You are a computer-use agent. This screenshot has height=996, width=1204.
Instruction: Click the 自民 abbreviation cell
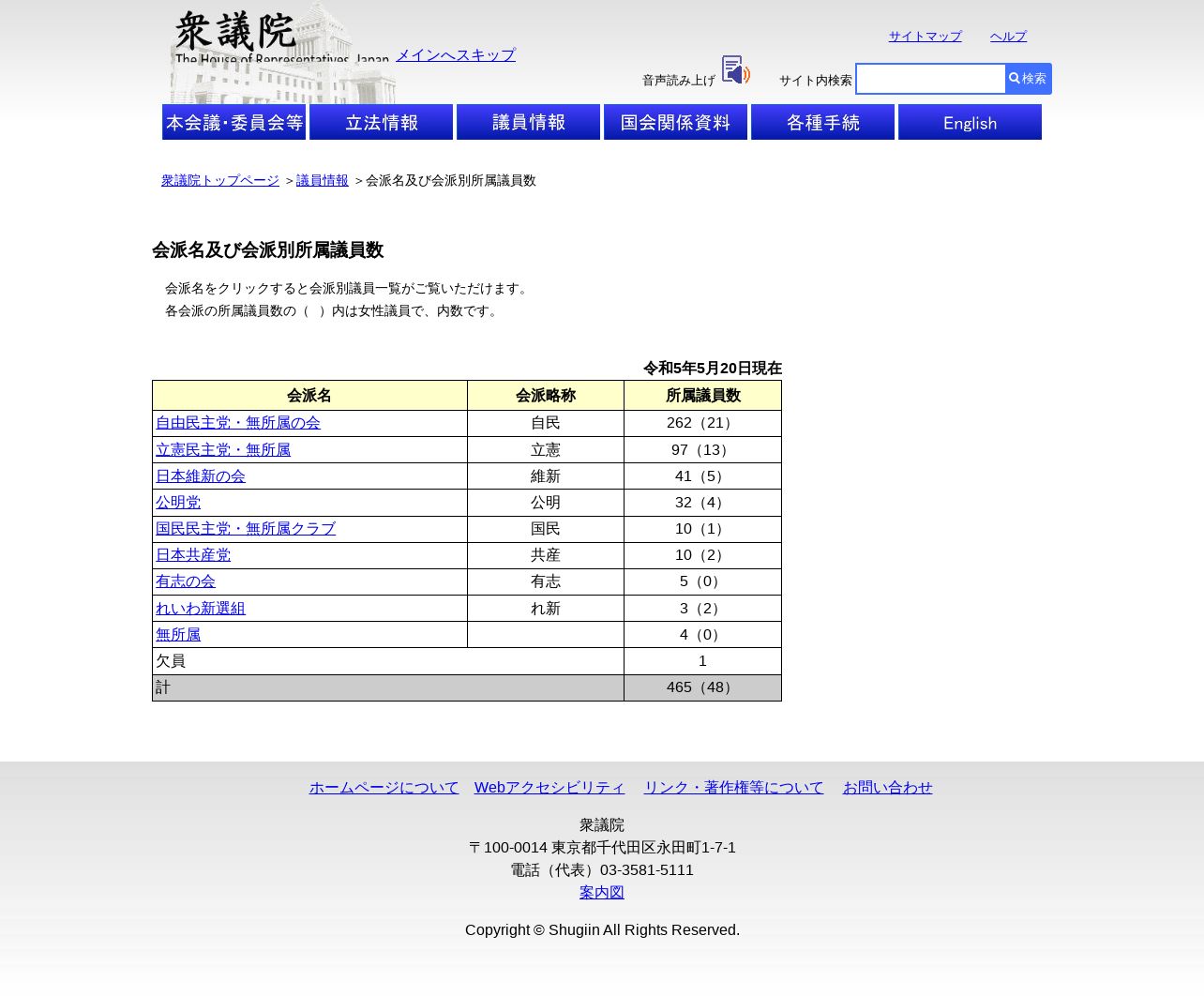[546, 423]
